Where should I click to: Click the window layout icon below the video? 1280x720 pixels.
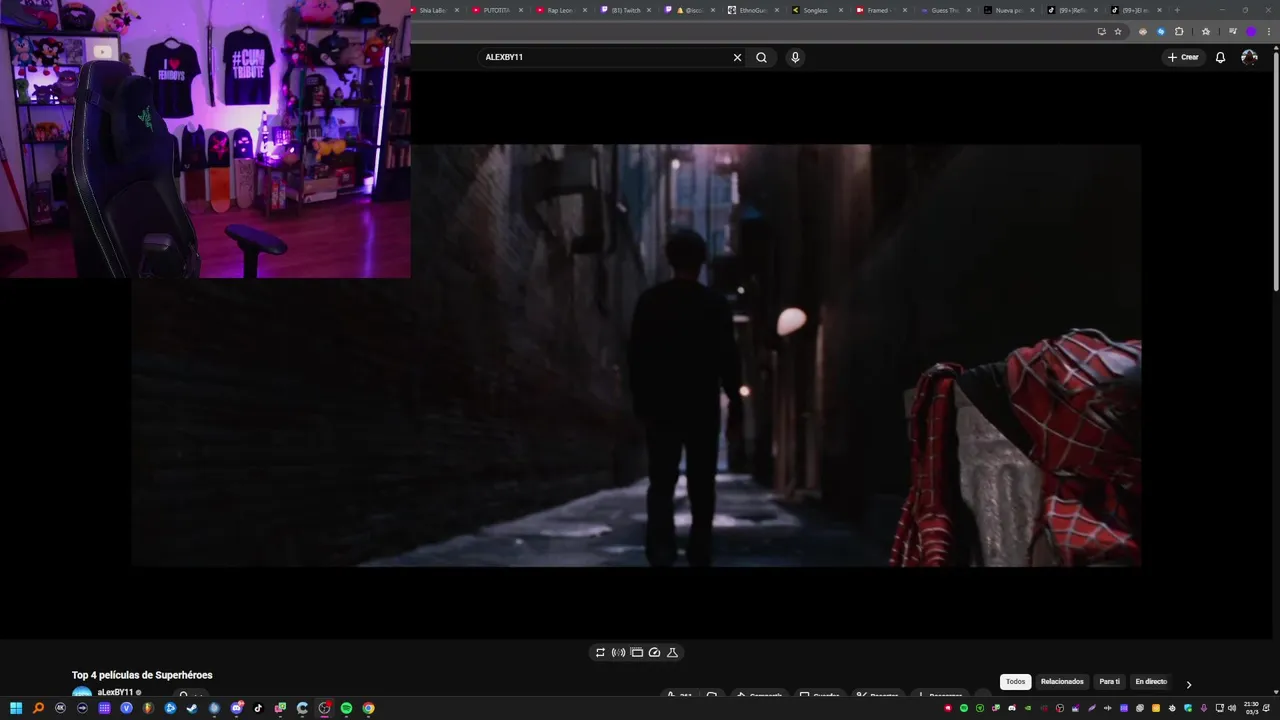pyautogui.click(x=636, y=652)
